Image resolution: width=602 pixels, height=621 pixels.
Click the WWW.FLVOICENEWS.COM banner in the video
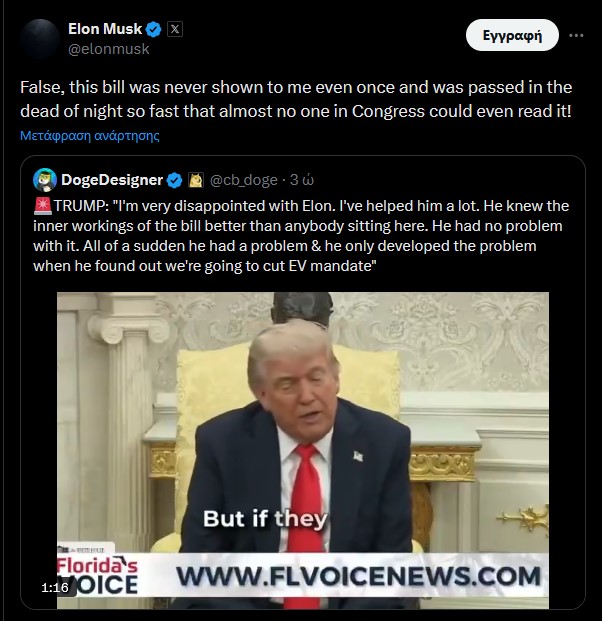coord(358,576)
